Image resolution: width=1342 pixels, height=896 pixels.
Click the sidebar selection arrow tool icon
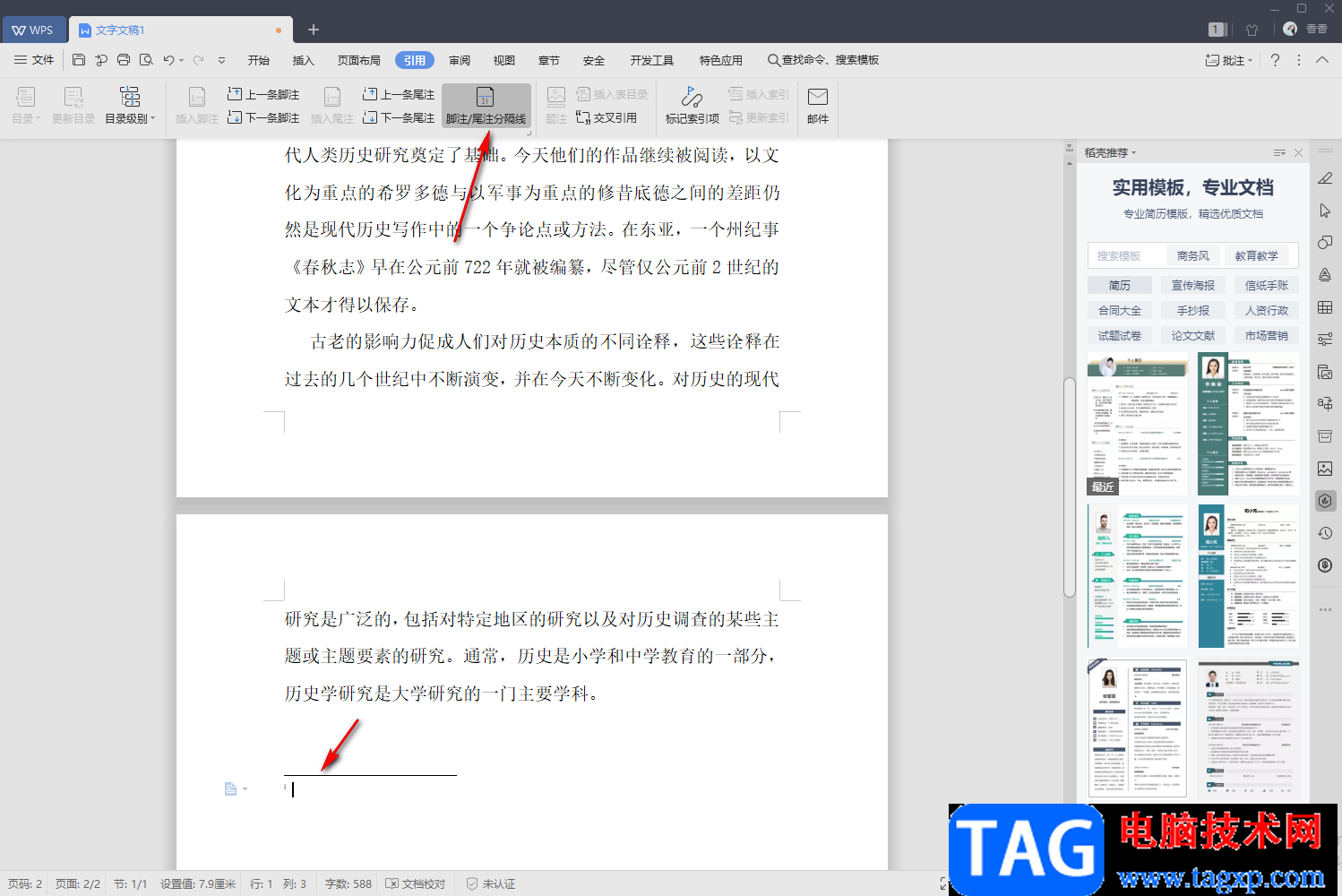(x=1325, y=211)
